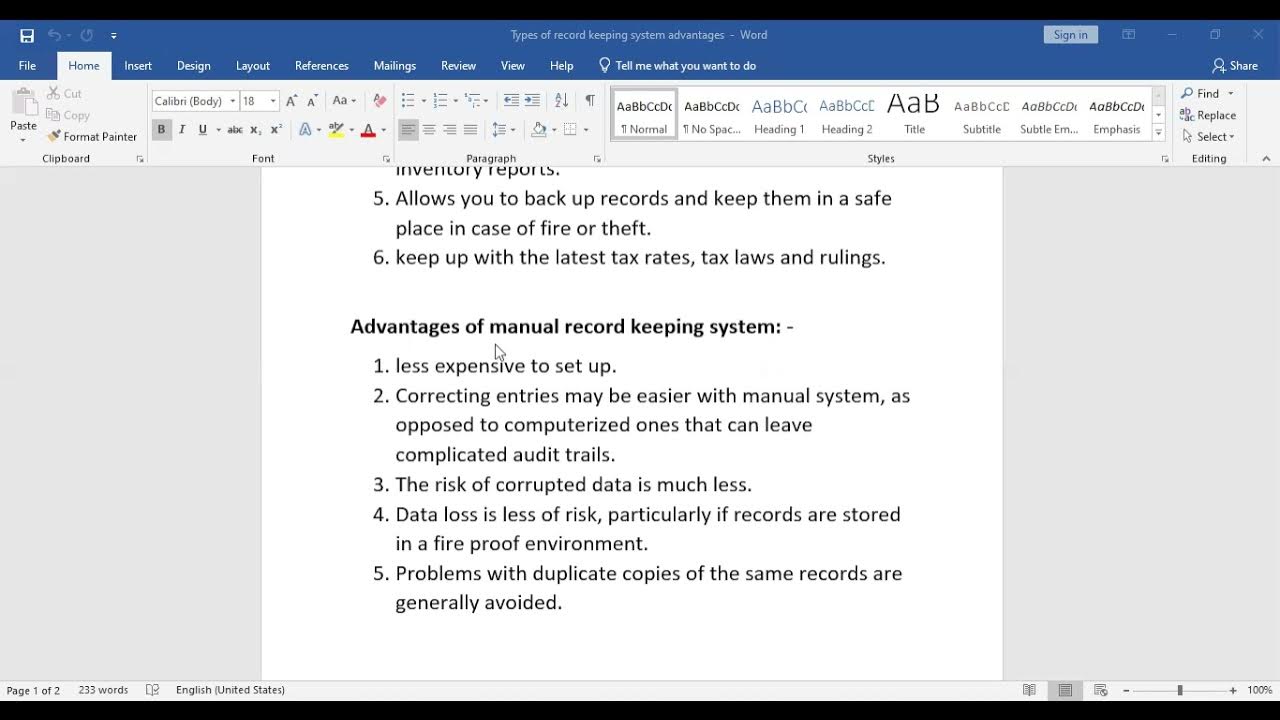Click the spelling proofing icon in the status bar

click(152, 690)
